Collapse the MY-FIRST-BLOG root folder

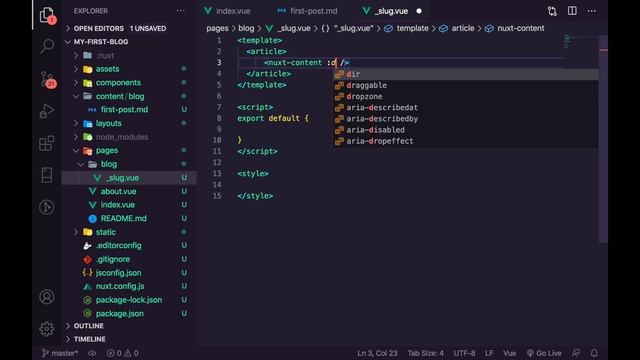(97, 42)
